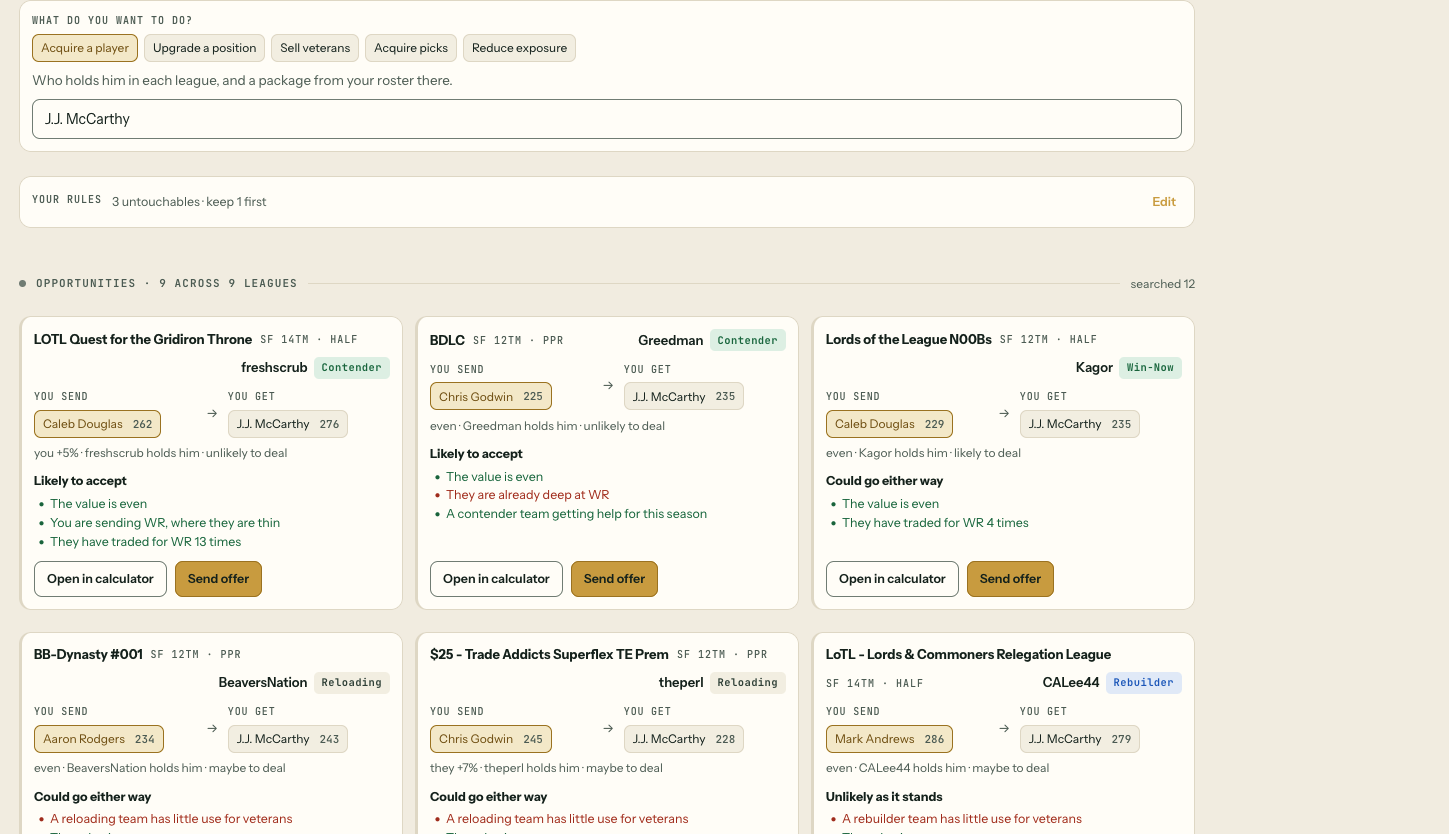The width and height of the screenshot is (1449, 834).
Task: Click J.J. McCarthy 228 player chip
Action: pyautogui.click(x=684, y=739)
